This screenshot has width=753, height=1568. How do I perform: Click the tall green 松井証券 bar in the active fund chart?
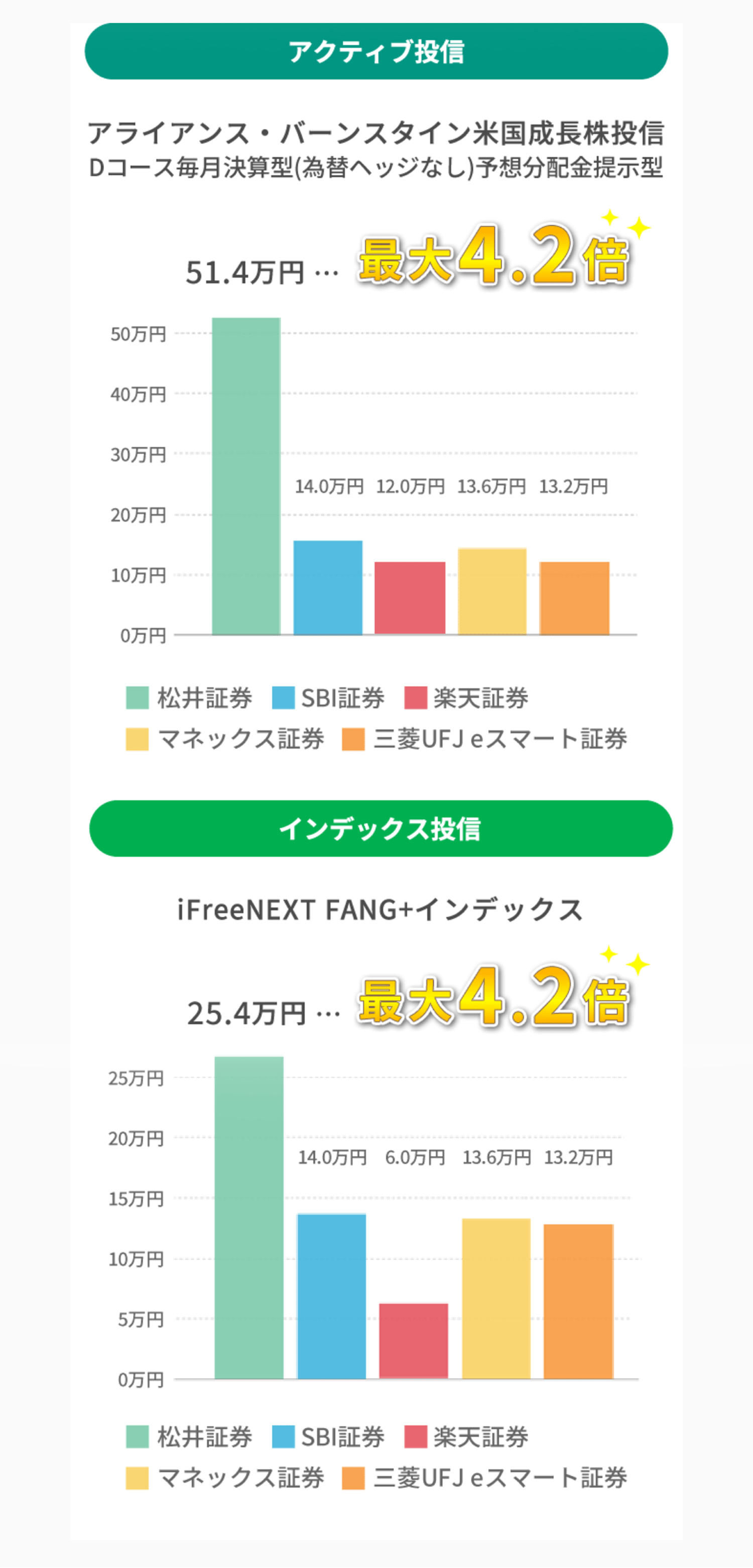click(246, 476)
